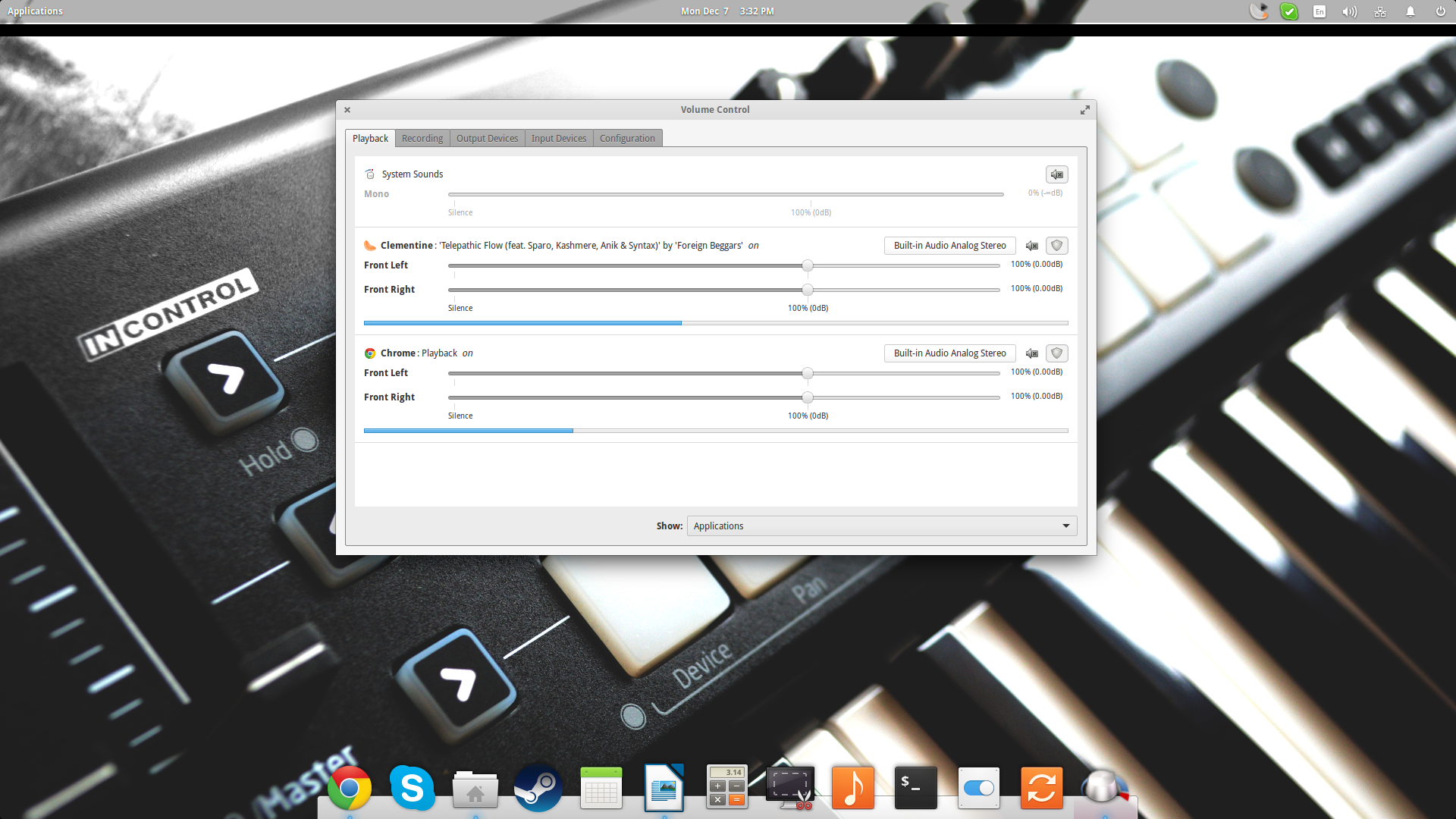Open the Applications menu in top panel
1456x819 pixels.
(35, 11)
